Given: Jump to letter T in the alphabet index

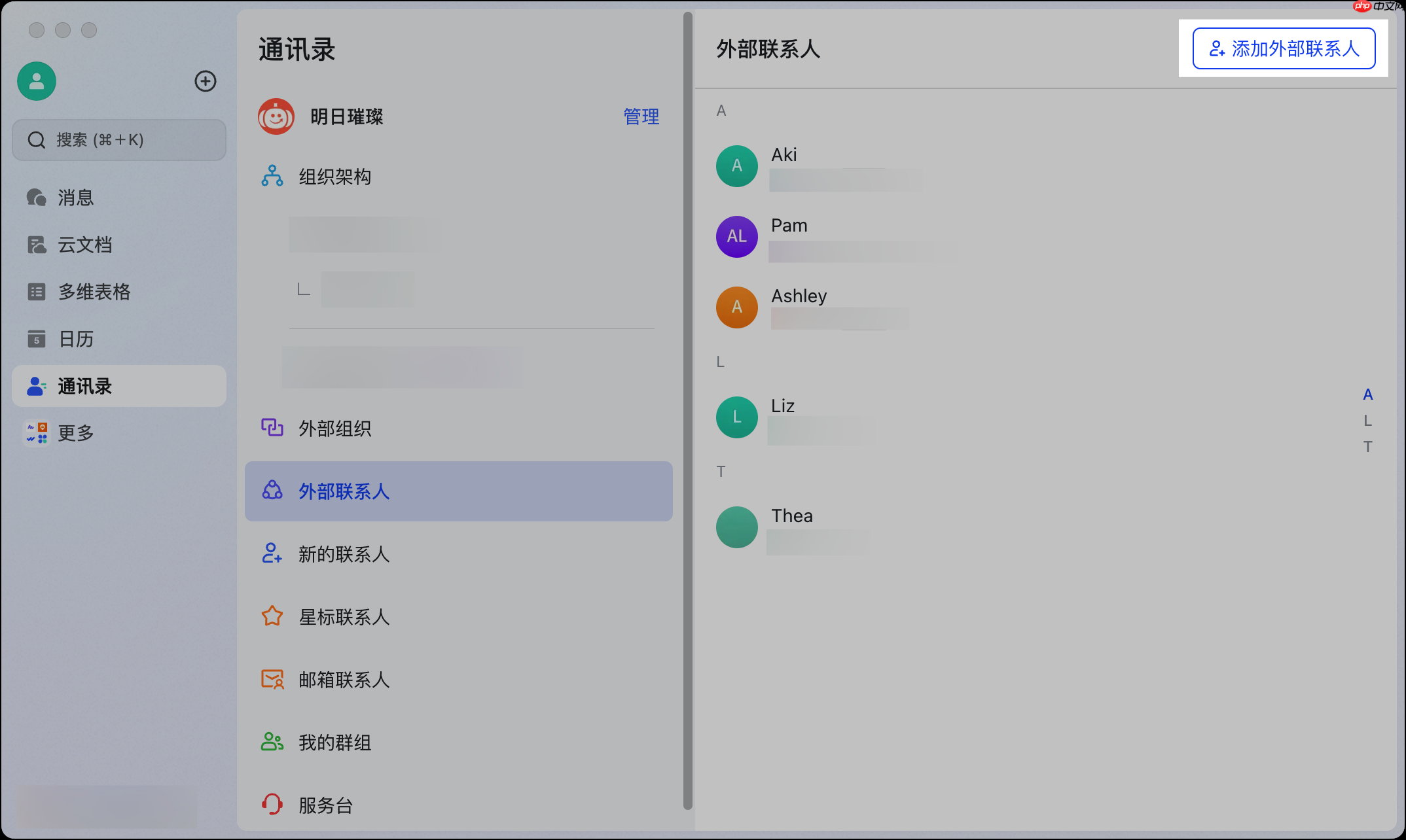Looking at the screenshot, I should pyautogui.click(x=1368, y=446).
